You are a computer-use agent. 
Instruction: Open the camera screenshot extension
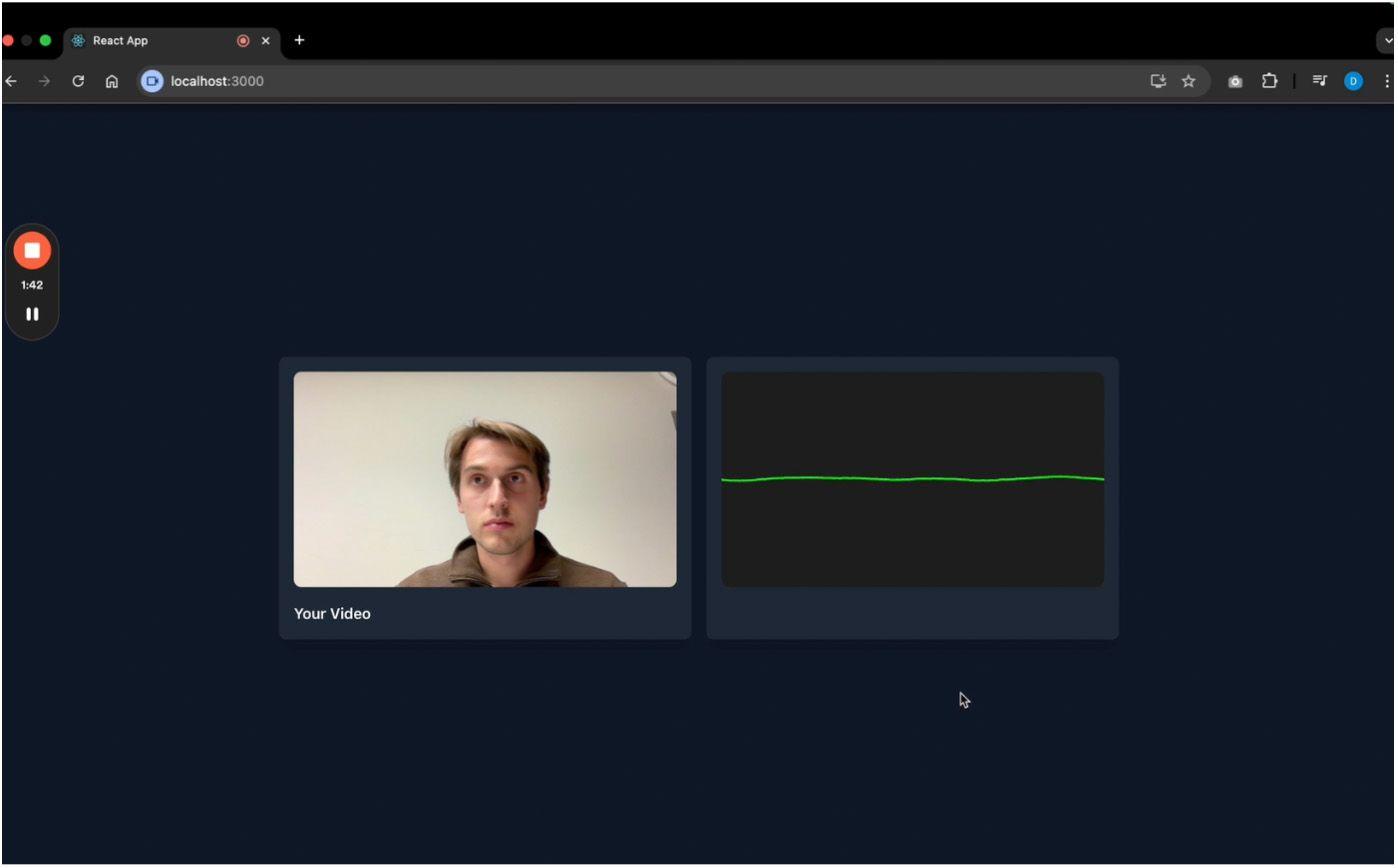pyautogui.click(x=1235, y=82)
